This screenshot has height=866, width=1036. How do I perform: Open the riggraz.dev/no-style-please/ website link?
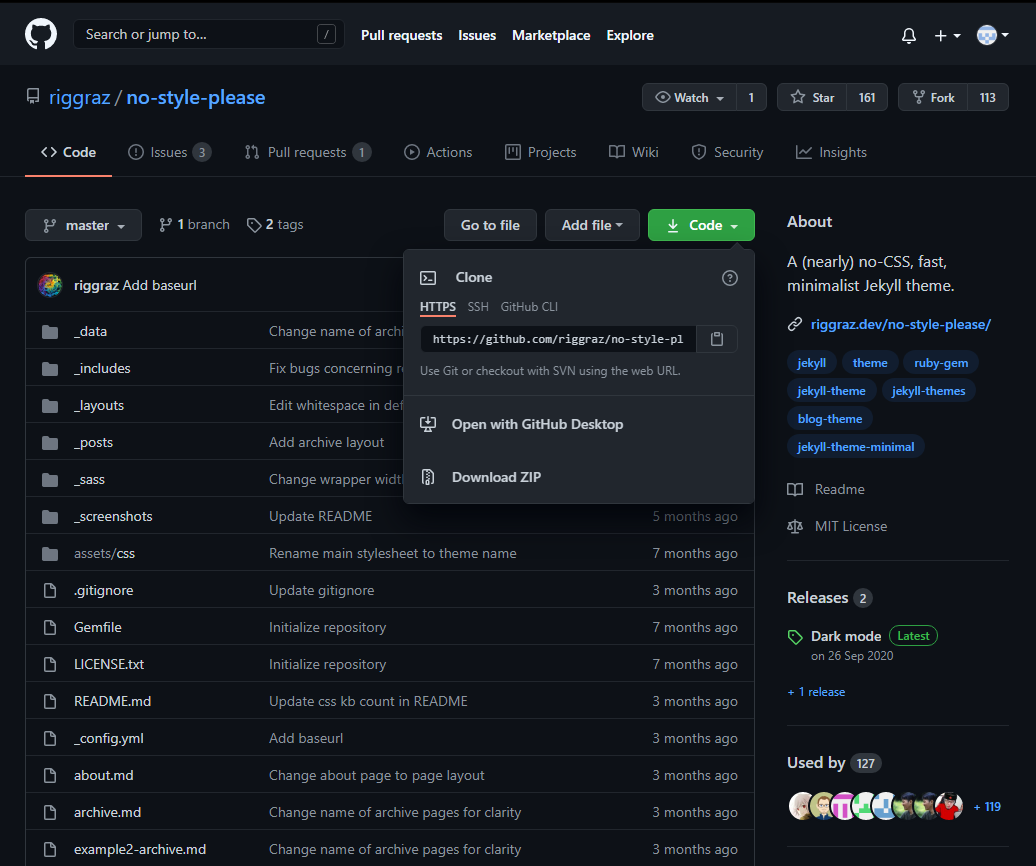(x=901, y=324)
